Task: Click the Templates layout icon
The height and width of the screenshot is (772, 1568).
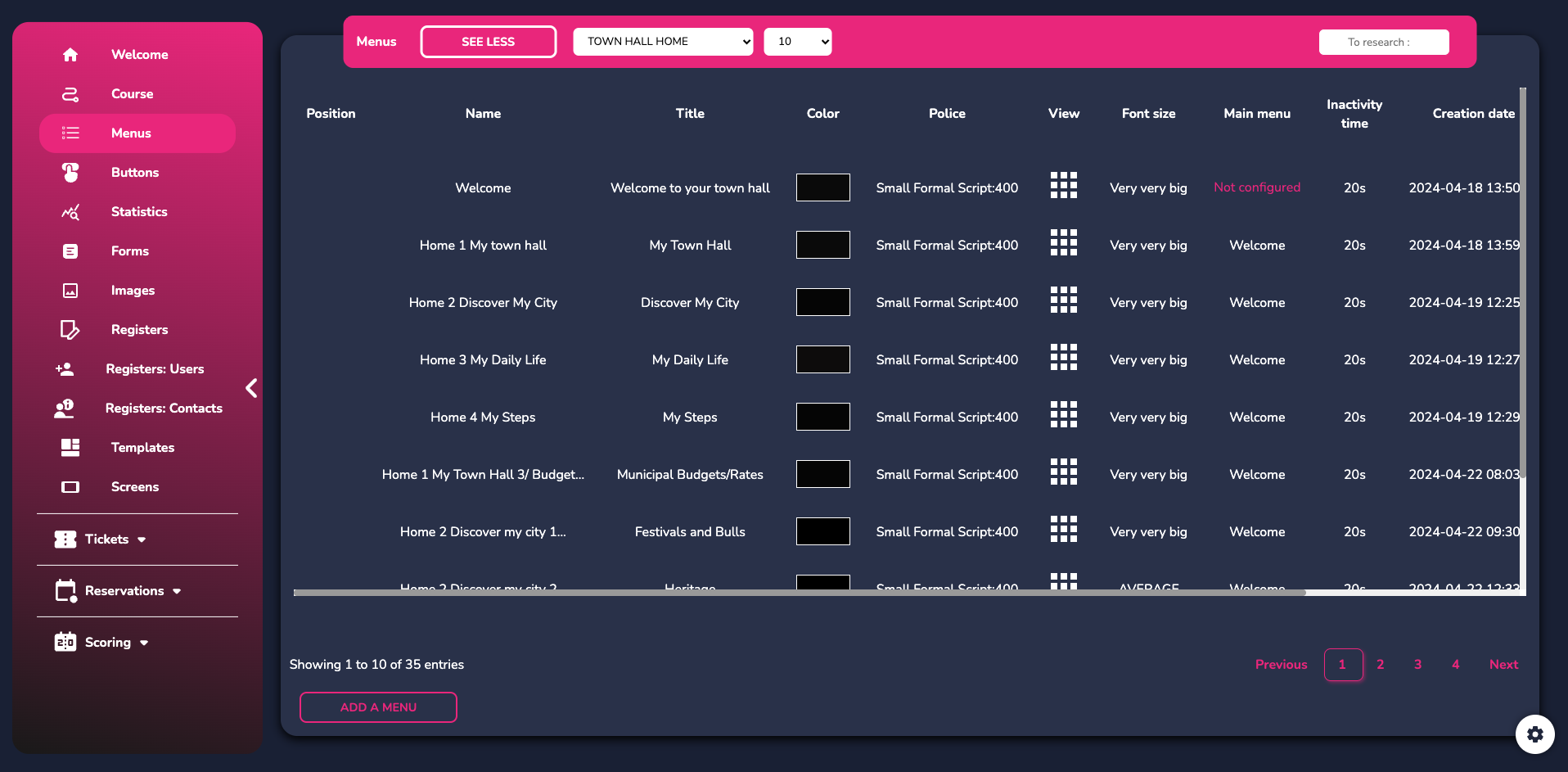Action: coord(70,448)
